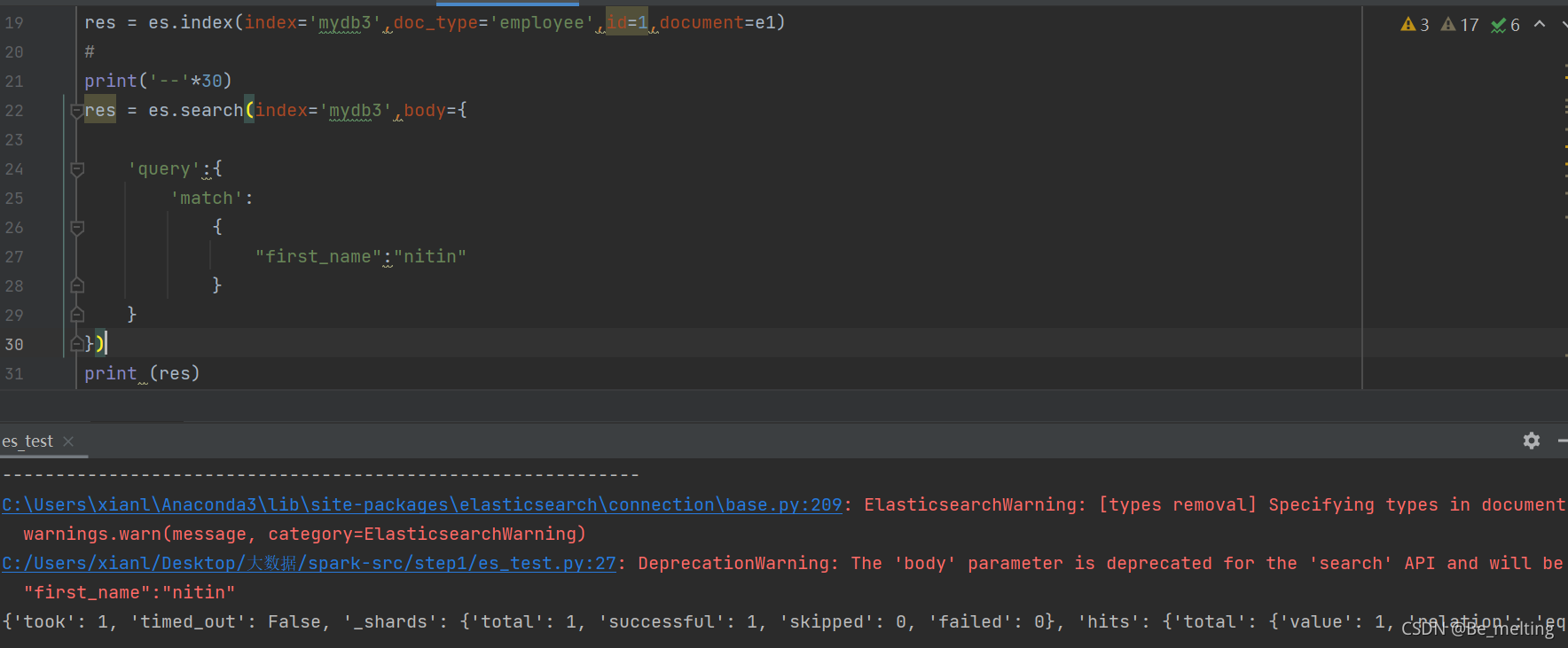
Task: Switch to the es_test run tab
Action: coord(27,441)
